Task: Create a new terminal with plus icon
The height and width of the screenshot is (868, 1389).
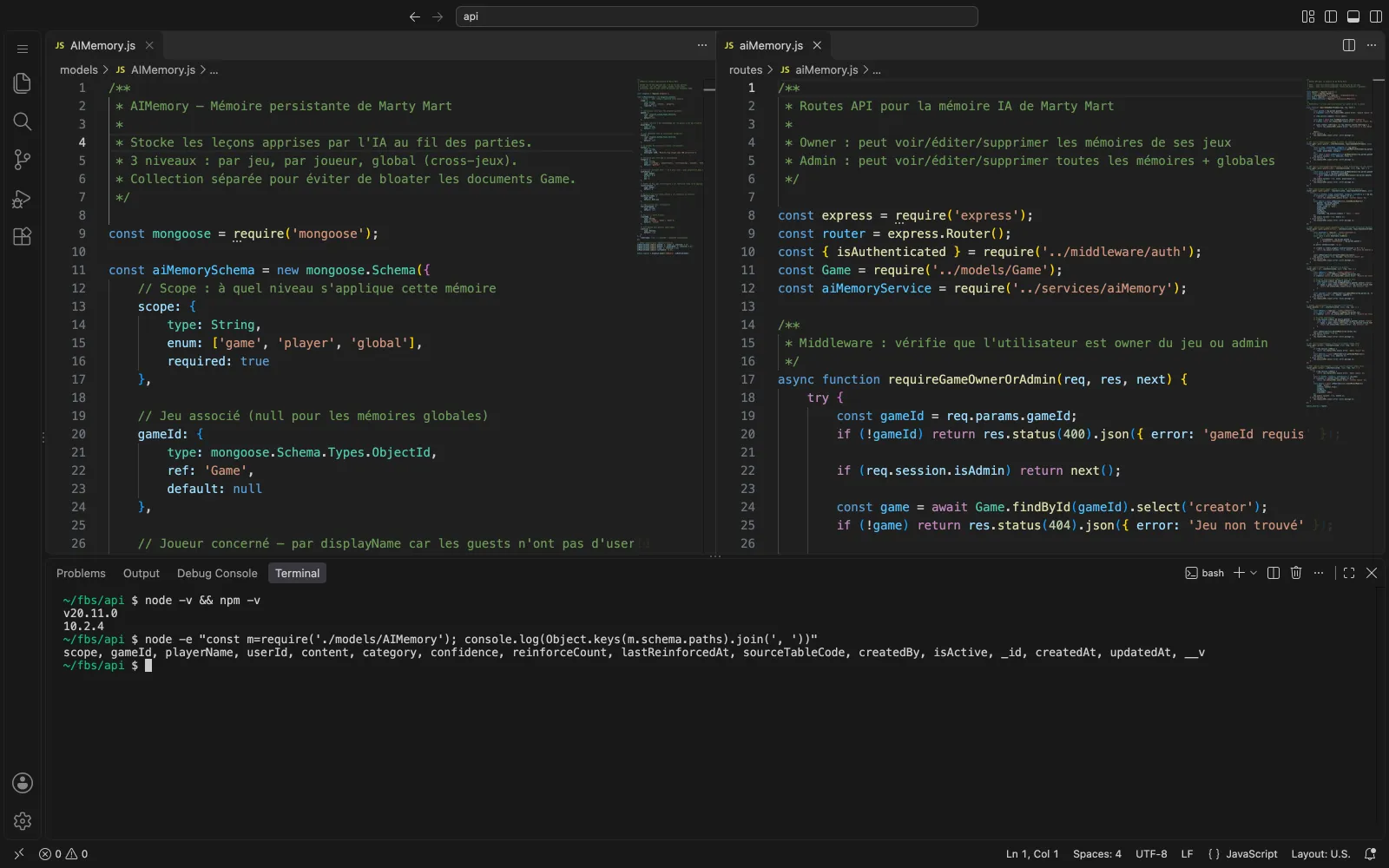Action: [x=1239, y=573]
